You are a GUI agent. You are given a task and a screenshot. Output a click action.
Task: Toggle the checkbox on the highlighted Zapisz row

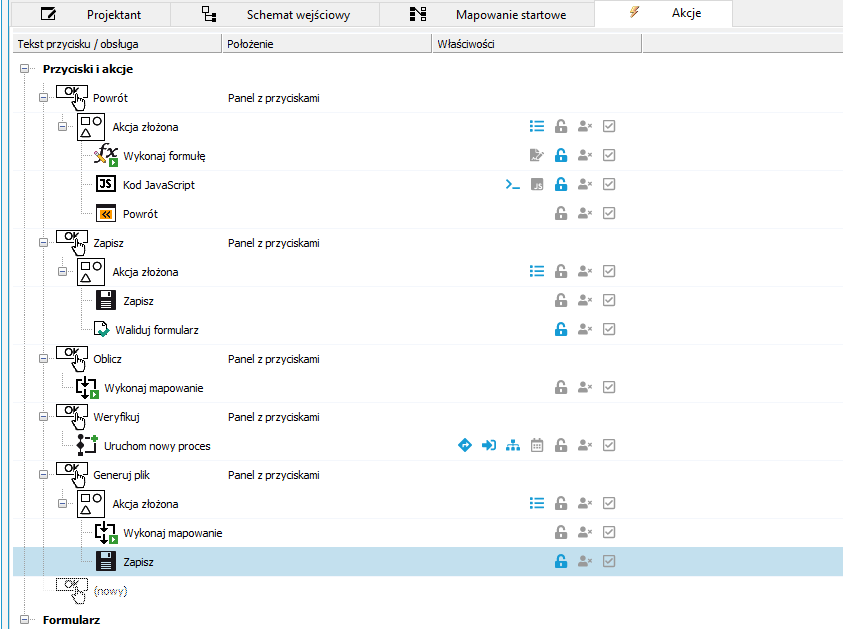point(609,562)
